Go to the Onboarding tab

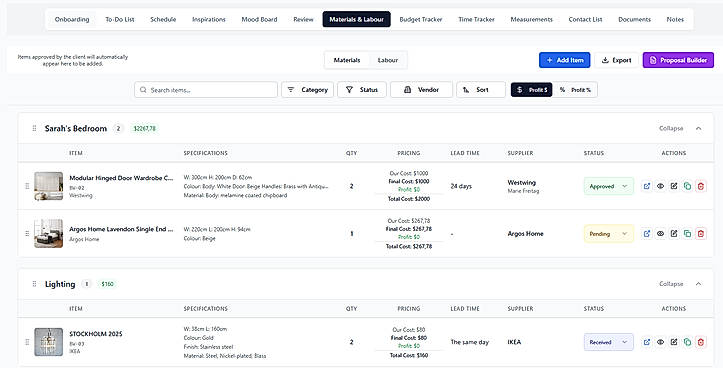72,19
